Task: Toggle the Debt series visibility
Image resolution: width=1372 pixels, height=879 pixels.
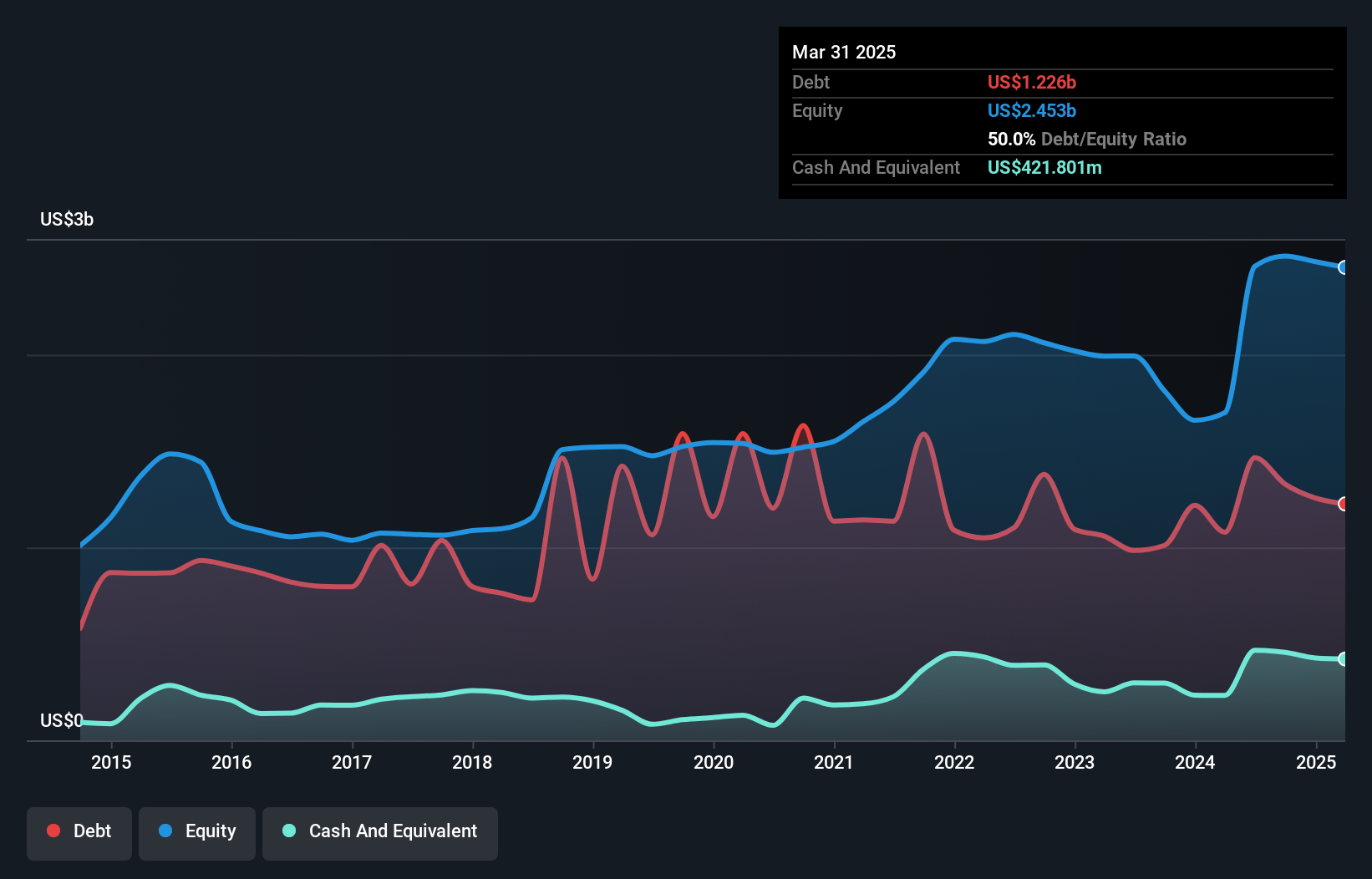Action: (x=79, y=831)
